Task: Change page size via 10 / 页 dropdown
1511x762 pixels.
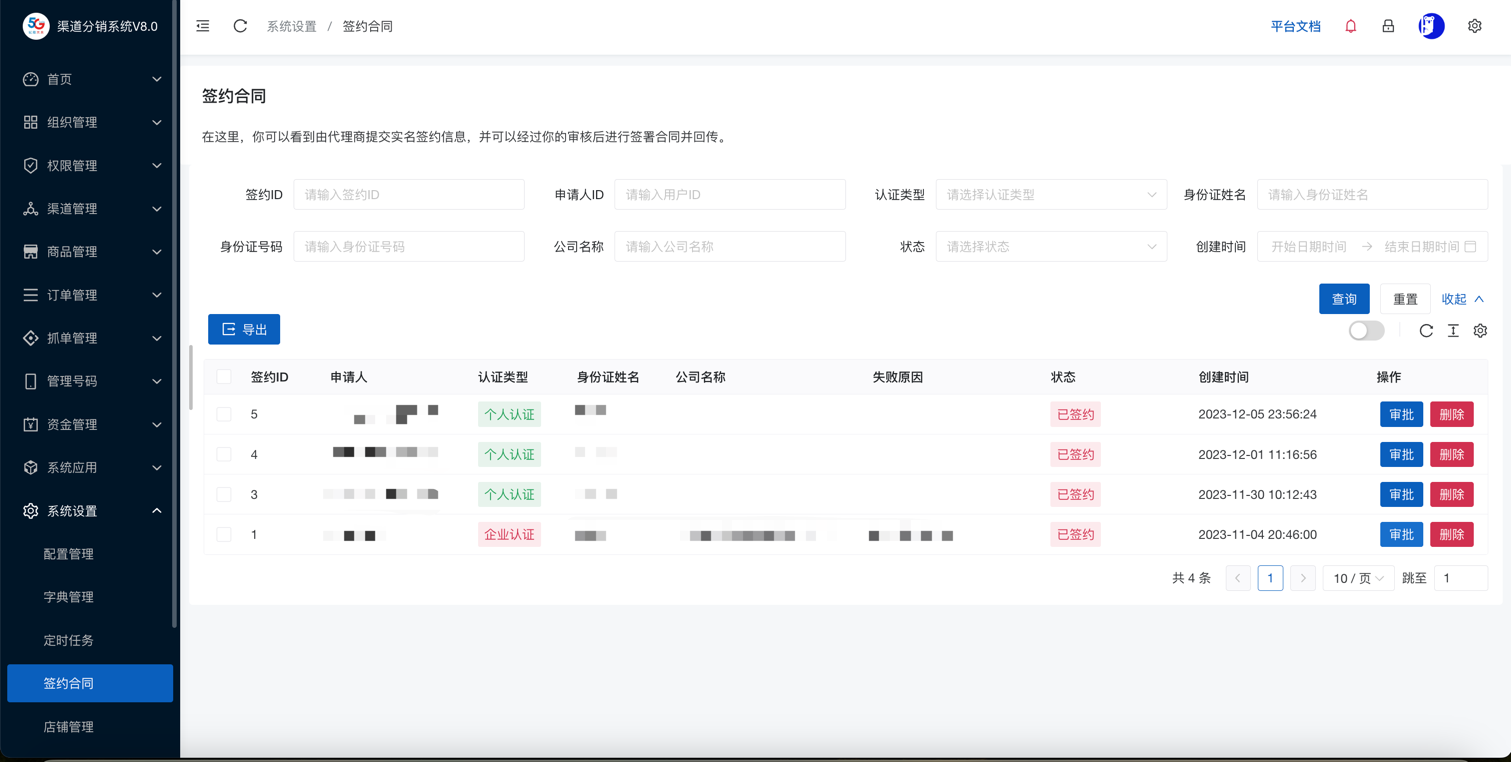Action: point(1357,578)
